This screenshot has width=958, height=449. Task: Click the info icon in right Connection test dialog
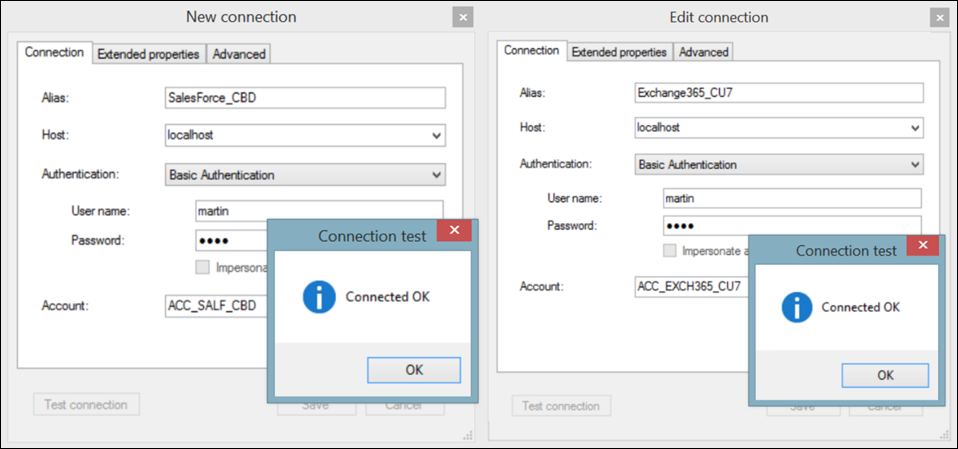(797, 307)
